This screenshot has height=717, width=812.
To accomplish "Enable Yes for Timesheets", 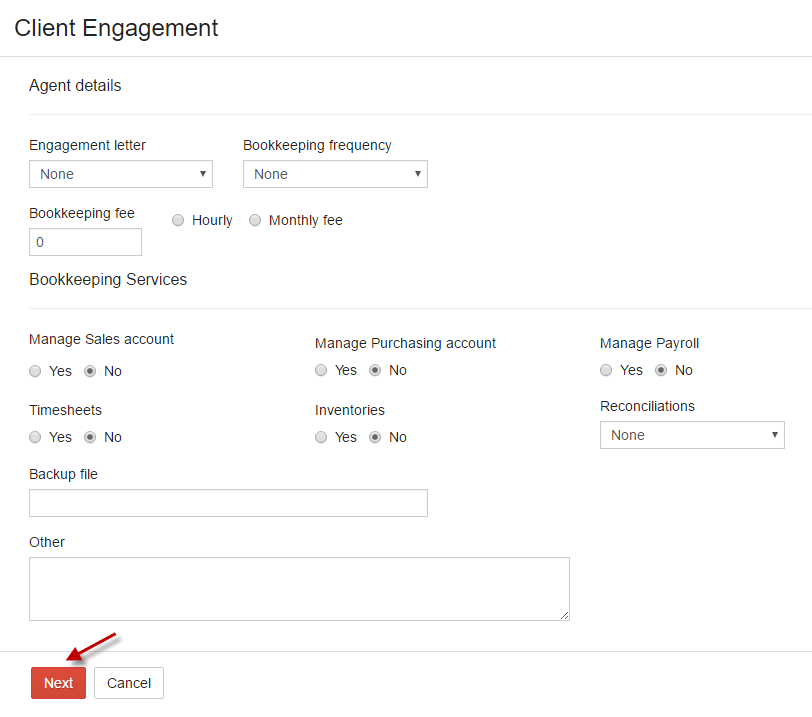I will 35,437.
